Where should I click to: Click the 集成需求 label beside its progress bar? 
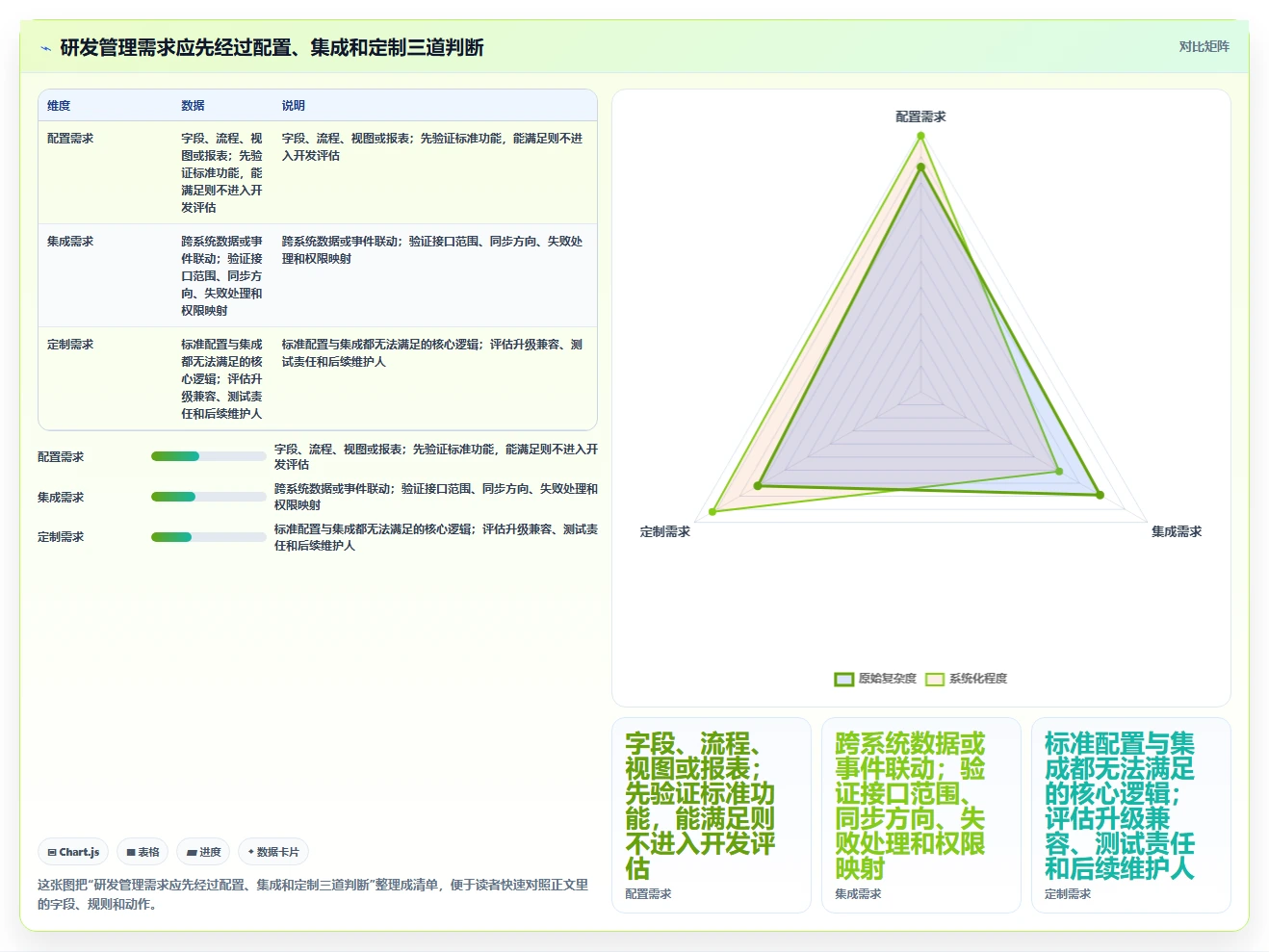pyautogui.click(x=61, y=498)
